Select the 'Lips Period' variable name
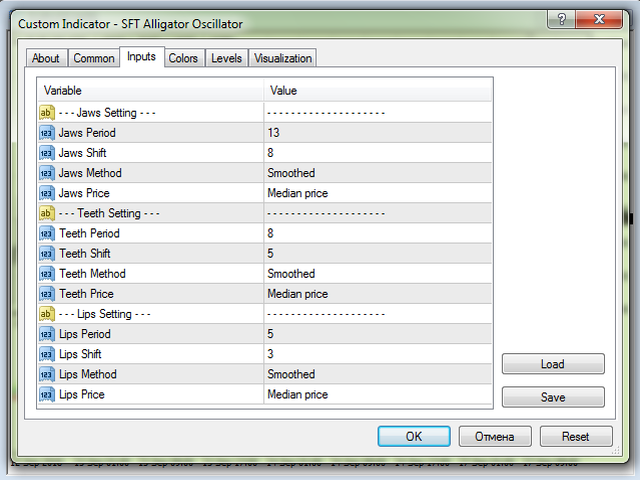 click(x=85, y=334)
